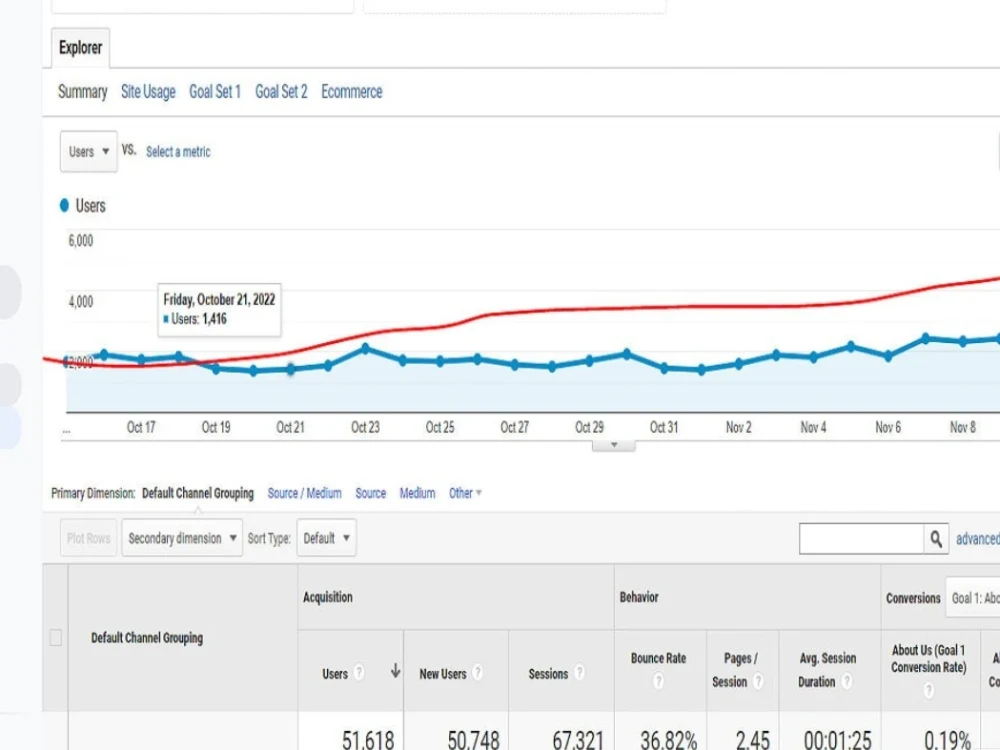Sort by Avg. Session Duration column

click(x=827, y=670)
